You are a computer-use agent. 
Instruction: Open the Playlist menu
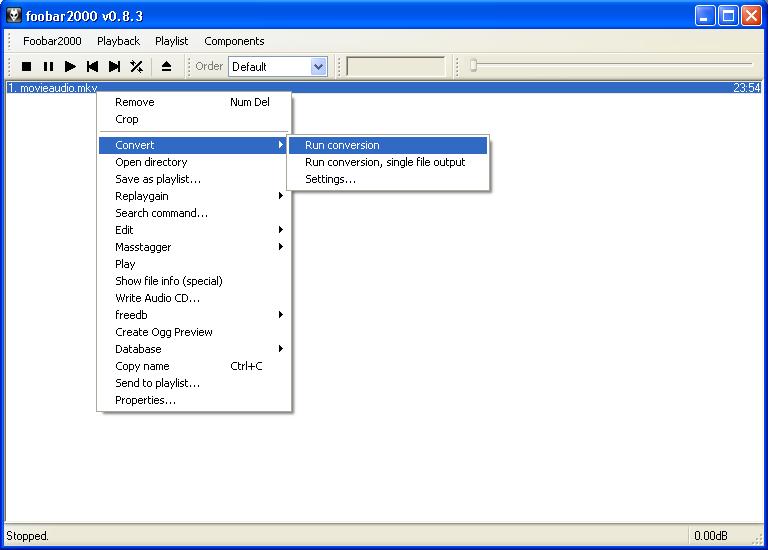171,41
